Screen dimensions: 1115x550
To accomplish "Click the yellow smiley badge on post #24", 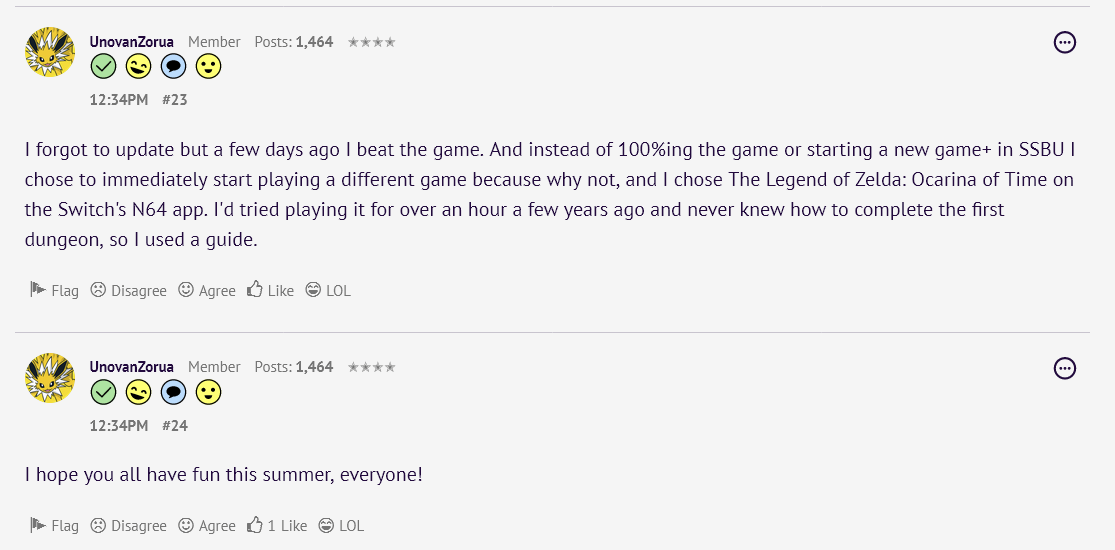I will 208,393.
